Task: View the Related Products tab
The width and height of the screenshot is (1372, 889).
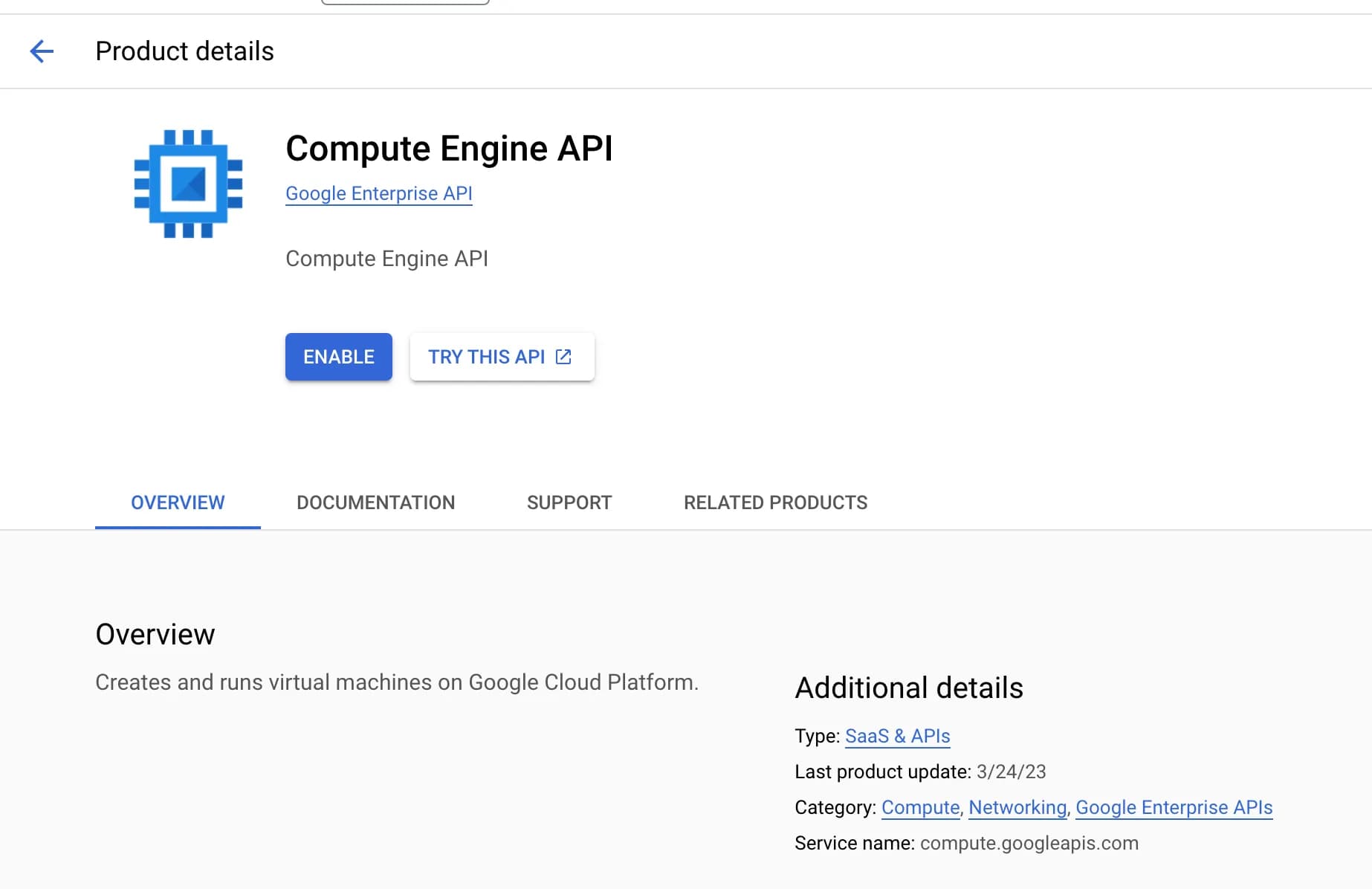Action: click(776, 502)
